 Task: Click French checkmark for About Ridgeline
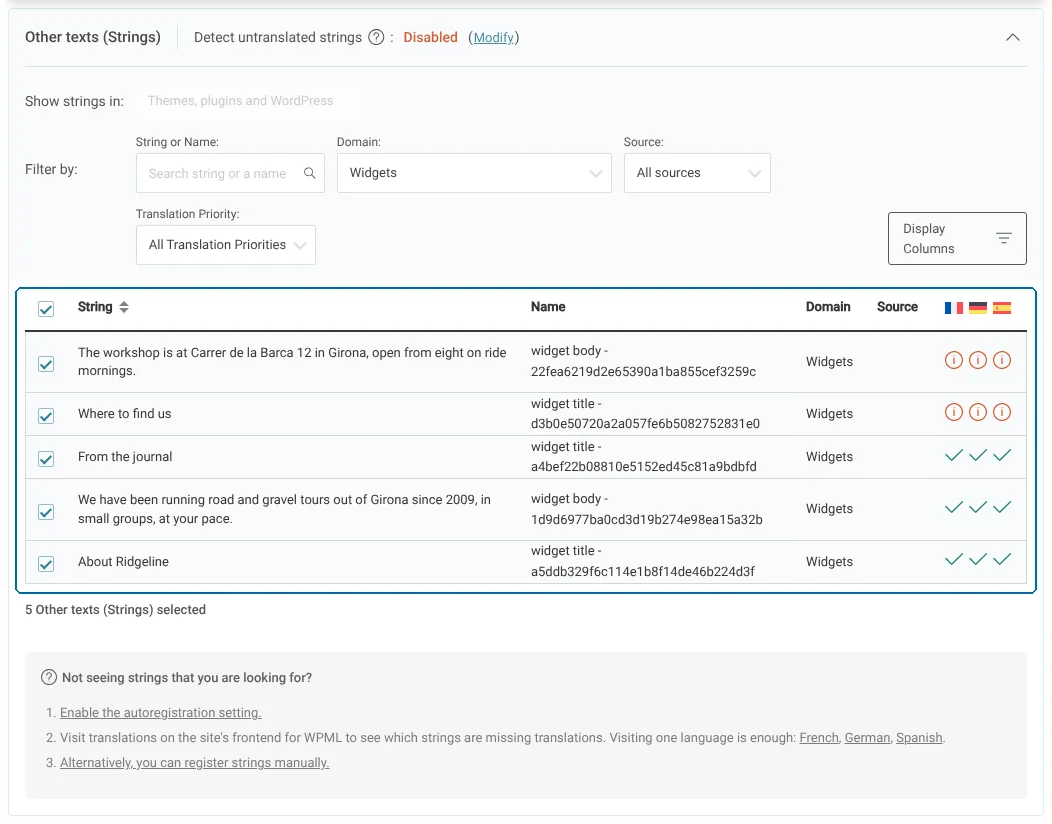coord(953,560)
